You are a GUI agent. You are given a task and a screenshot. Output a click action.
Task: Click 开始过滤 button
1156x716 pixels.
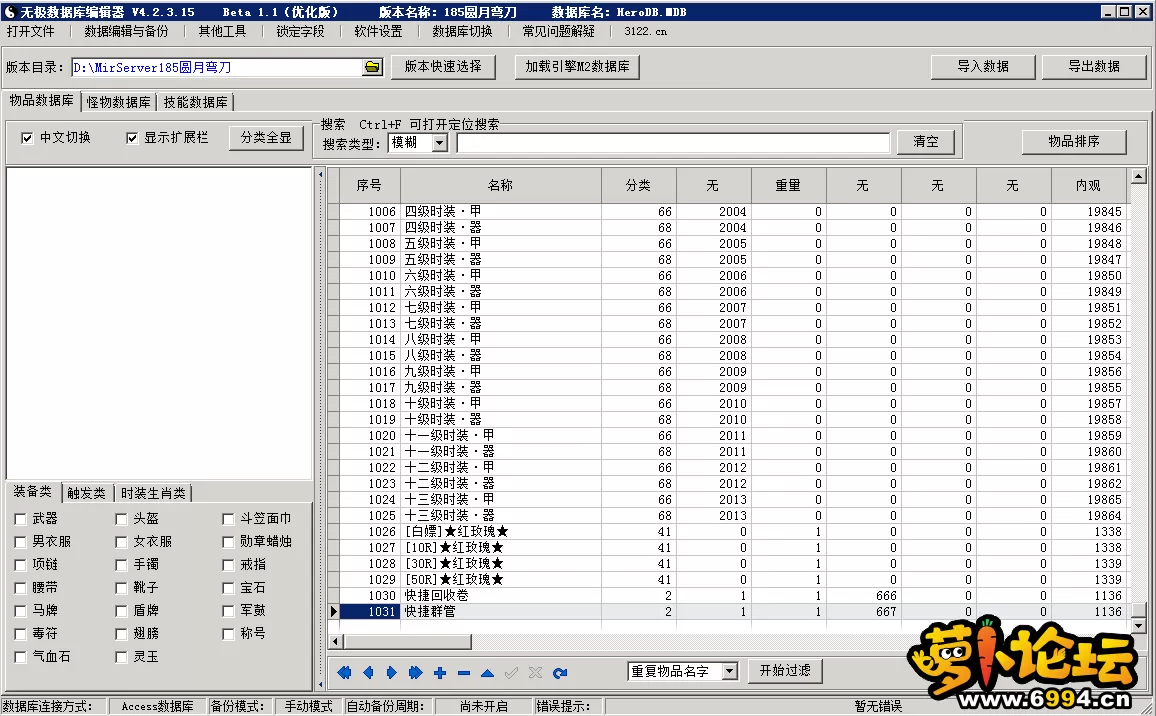point(785,670)
